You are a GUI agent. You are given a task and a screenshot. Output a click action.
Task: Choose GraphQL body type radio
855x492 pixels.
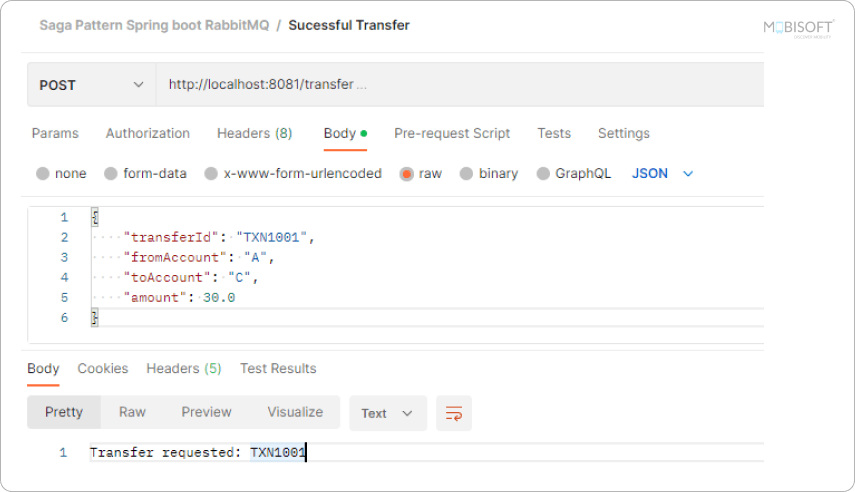[x=543, y=173]
